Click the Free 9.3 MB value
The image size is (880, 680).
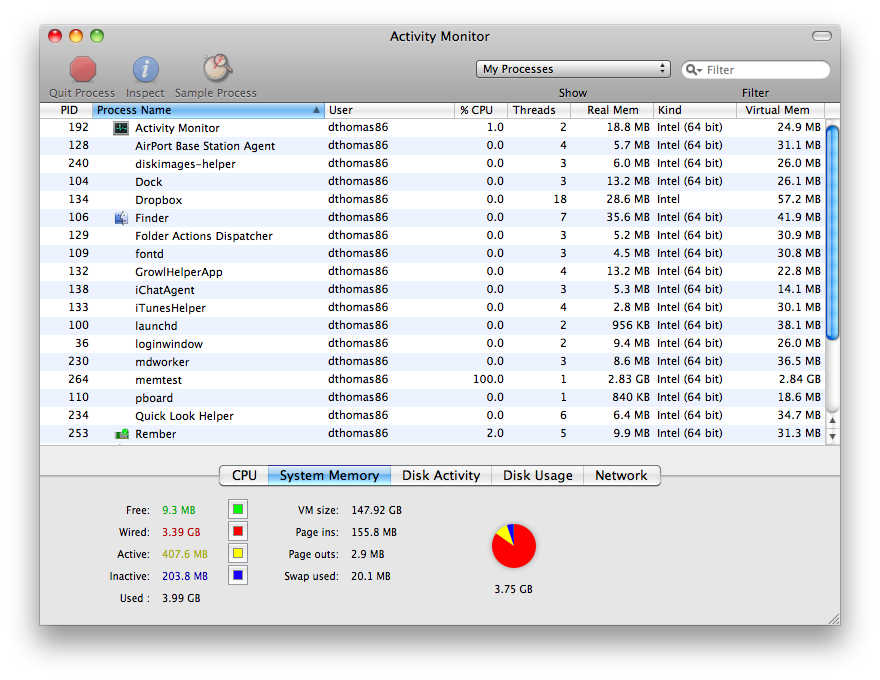(x=178, y=510)
